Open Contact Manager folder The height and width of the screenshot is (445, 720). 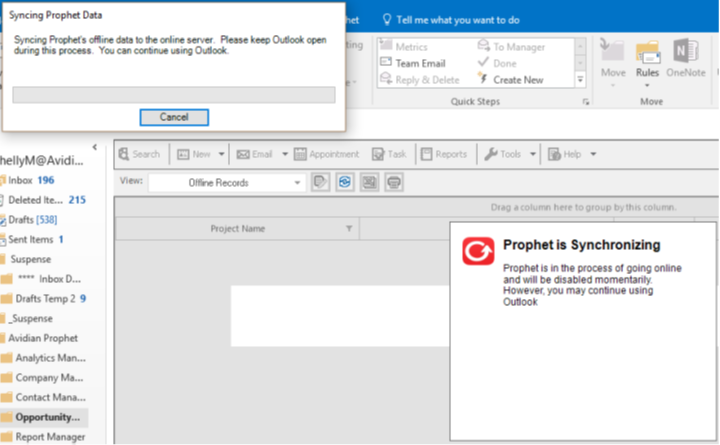[44, 397]
